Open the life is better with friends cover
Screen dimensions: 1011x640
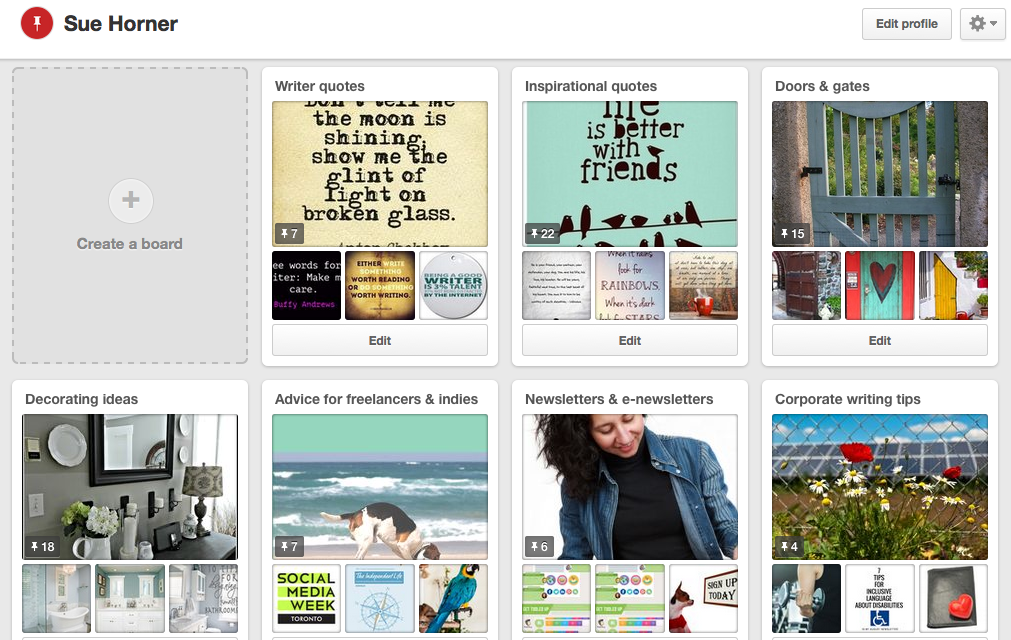click(630, 174)
